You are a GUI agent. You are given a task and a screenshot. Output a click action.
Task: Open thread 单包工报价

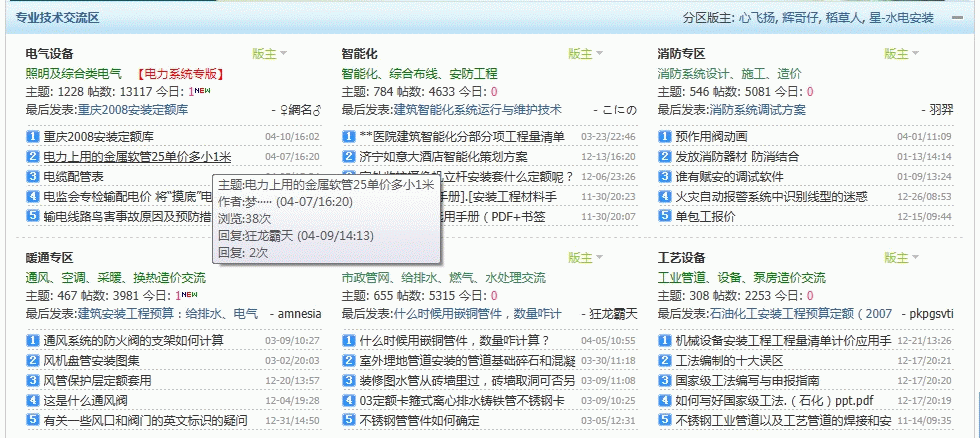point(706,217)
